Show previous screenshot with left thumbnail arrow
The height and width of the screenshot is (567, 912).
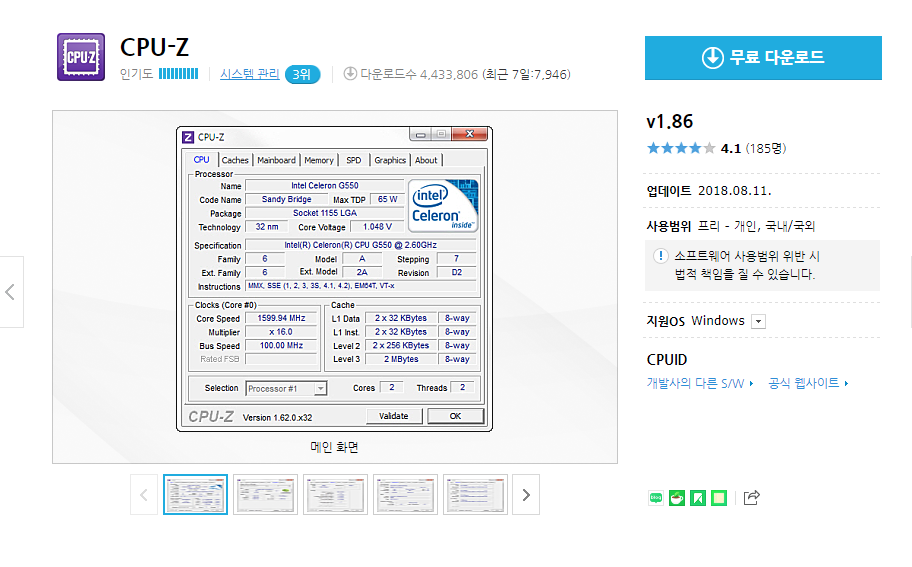coord(144,495)
